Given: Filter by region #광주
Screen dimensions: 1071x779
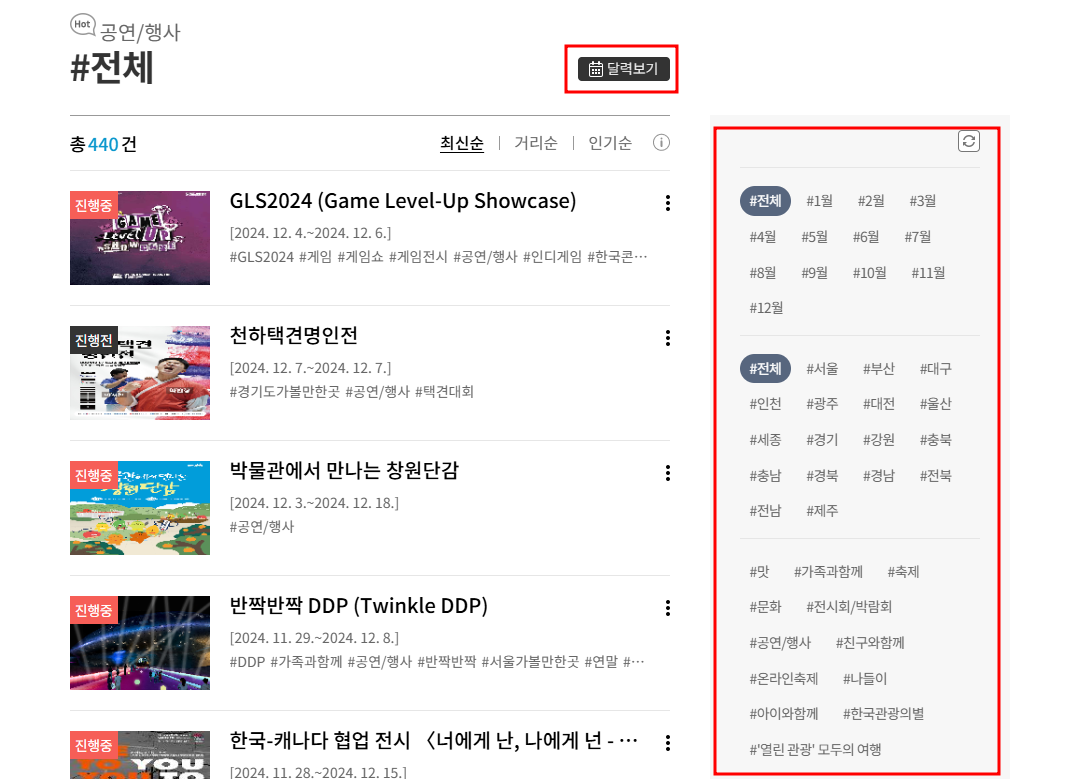Looking at the screenshot, I should click(822, 404).
